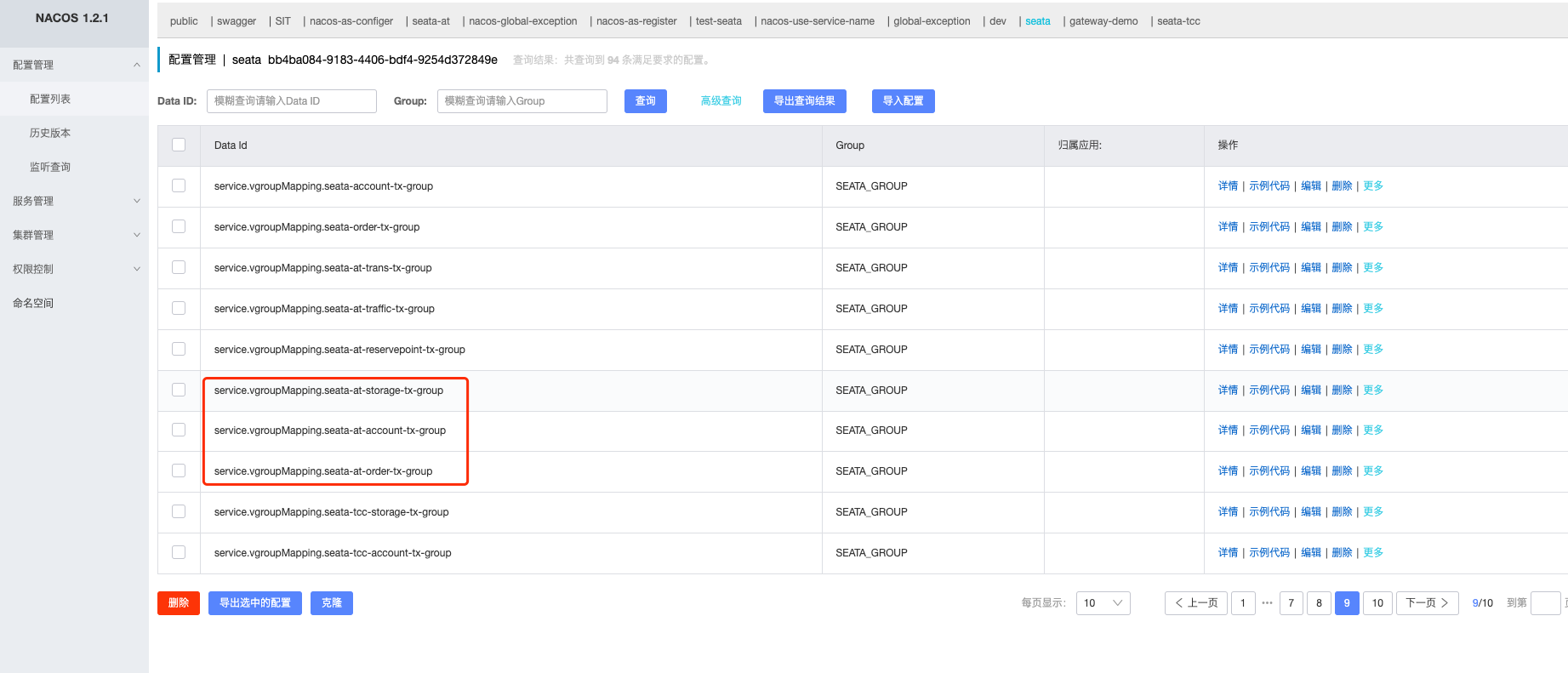Open the page size dropdown showing 10
The image size is (1568, 673).
coord(1103,603)
